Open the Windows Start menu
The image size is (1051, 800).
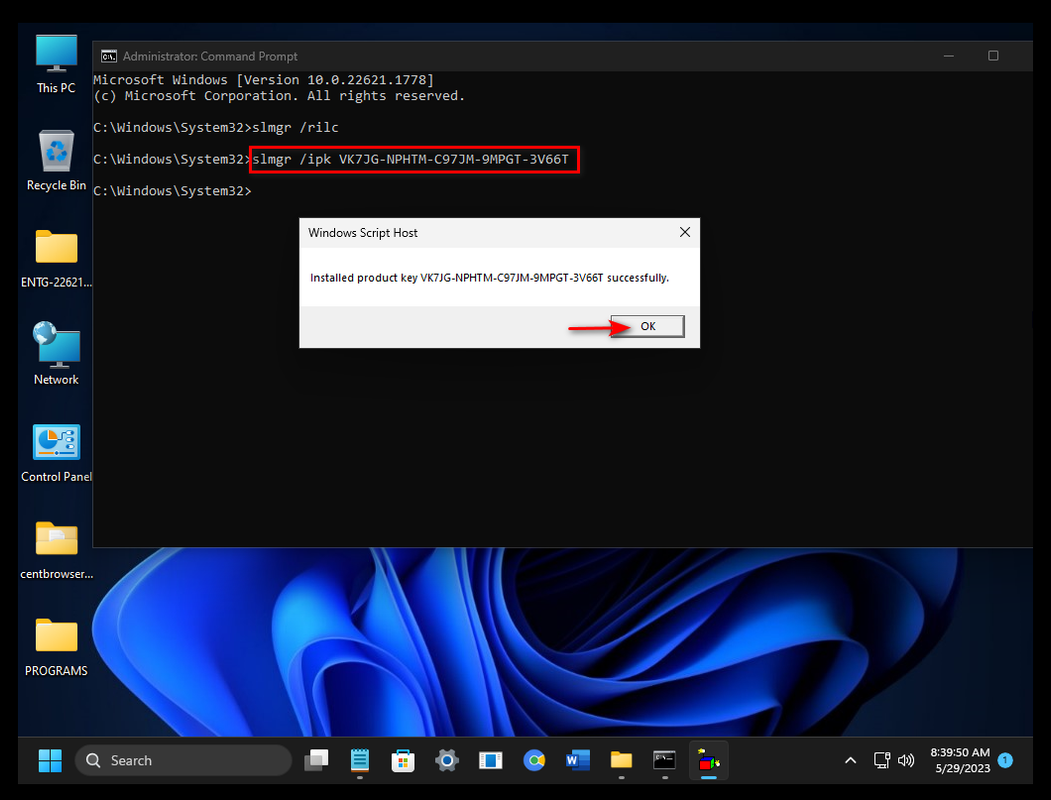tap(50, 760)
